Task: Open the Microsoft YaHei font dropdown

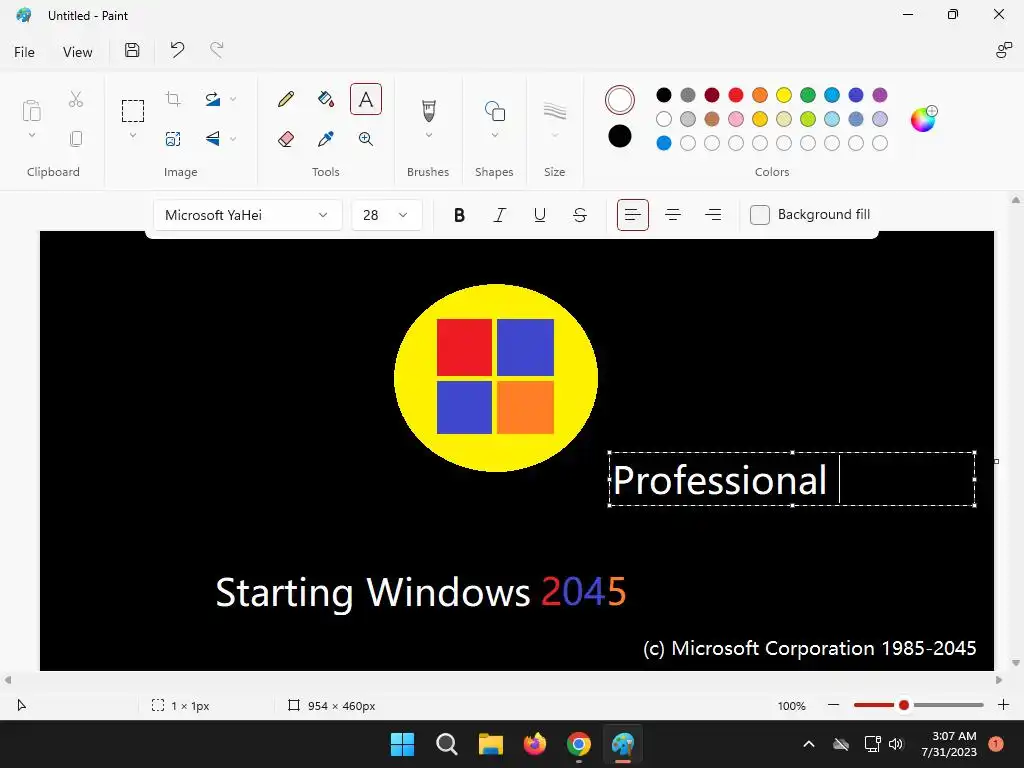Action: pyautogui.click(x=248, y=215)
